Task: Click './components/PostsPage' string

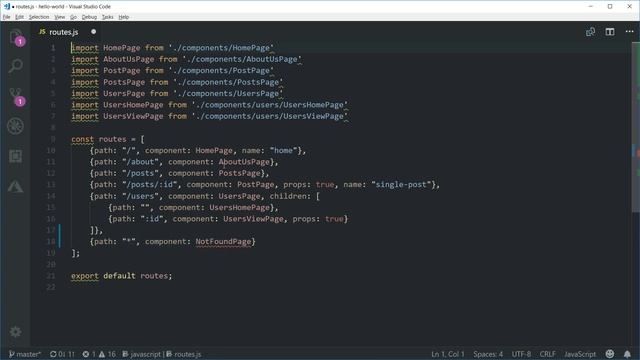Action: coord(228,82)
